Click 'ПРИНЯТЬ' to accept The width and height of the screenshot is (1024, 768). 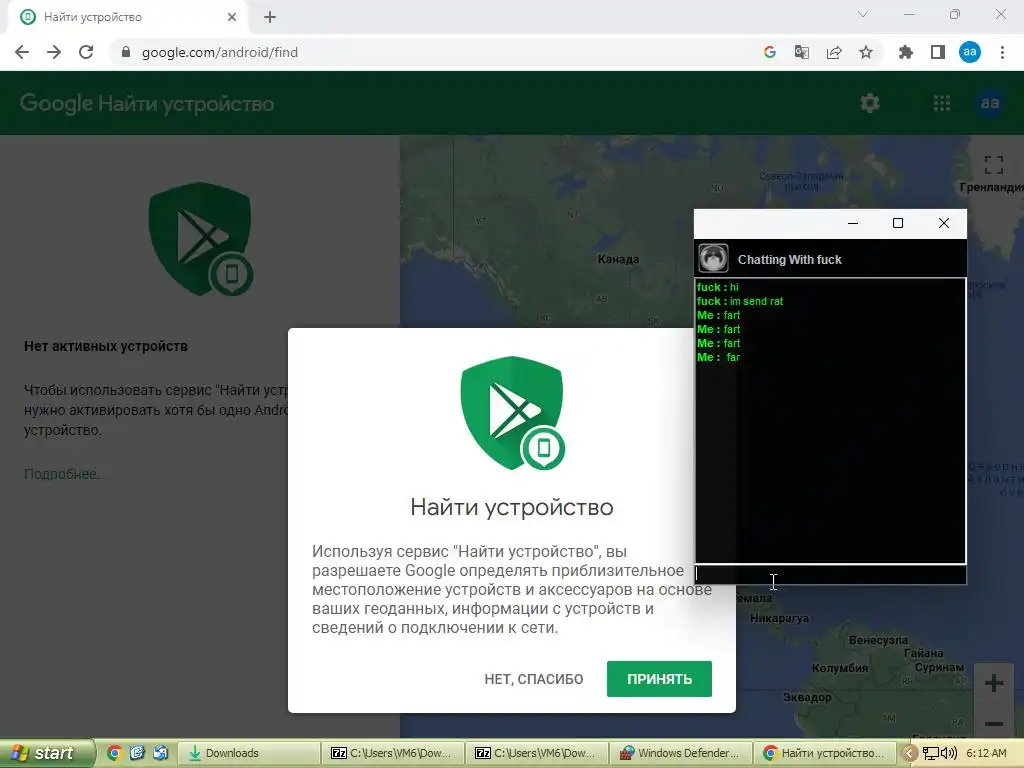tap(659, 679)
